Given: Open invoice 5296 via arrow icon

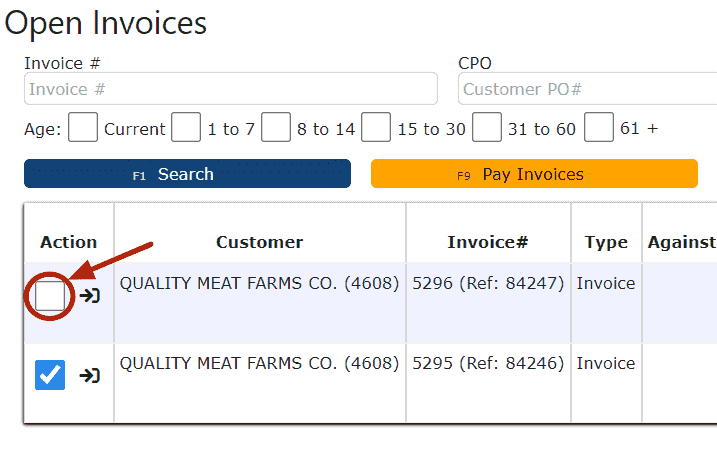Looking at the screenshot, I should (90, 296).
